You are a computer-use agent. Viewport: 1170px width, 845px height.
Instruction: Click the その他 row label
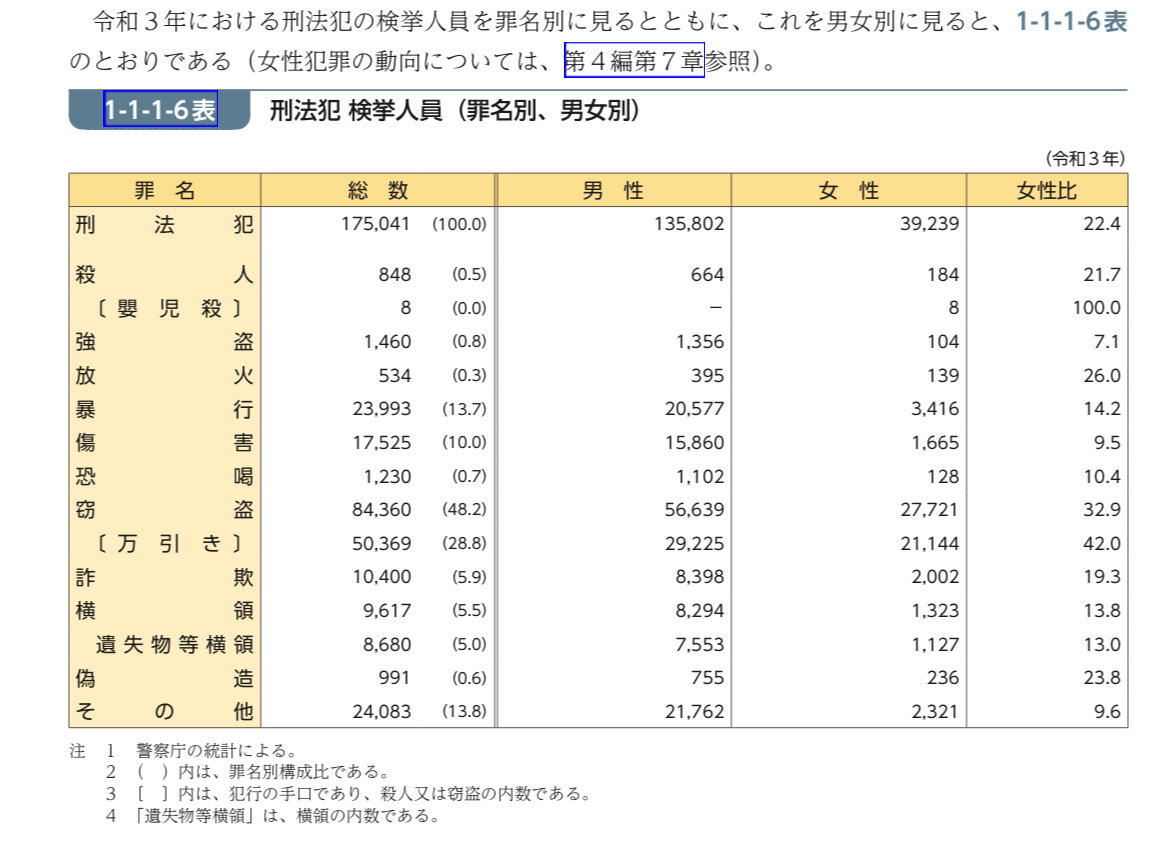(164, 711)
